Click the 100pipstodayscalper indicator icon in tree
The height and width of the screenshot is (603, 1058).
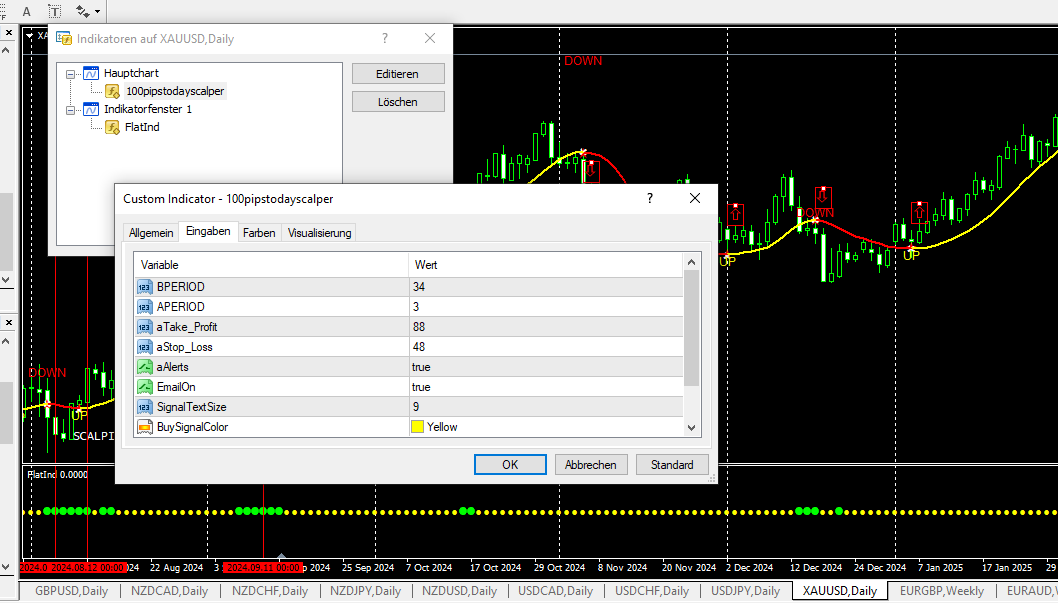[113, 91]
